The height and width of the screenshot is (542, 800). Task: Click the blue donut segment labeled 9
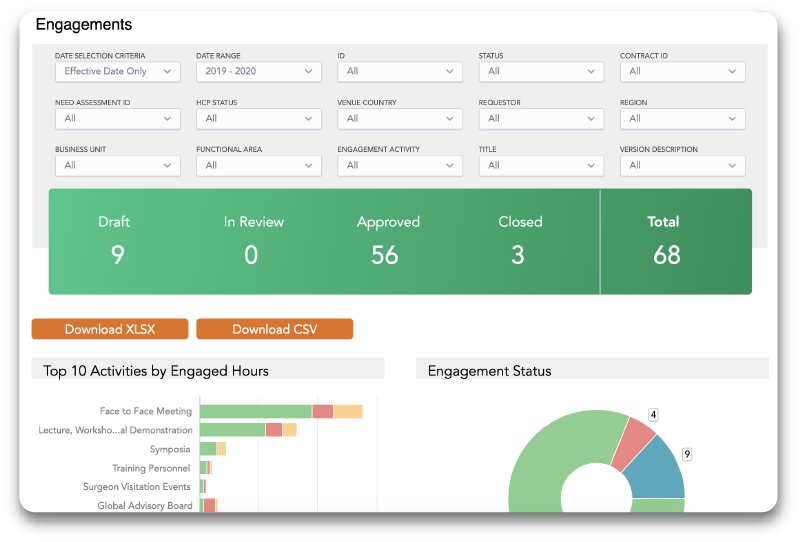[658, 472]
